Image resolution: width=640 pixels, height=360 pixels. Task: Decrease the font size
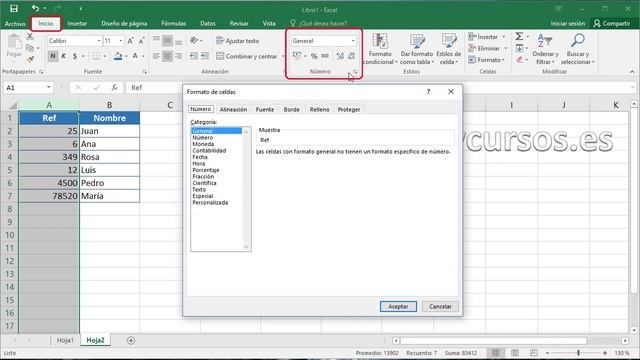(142, 41)
